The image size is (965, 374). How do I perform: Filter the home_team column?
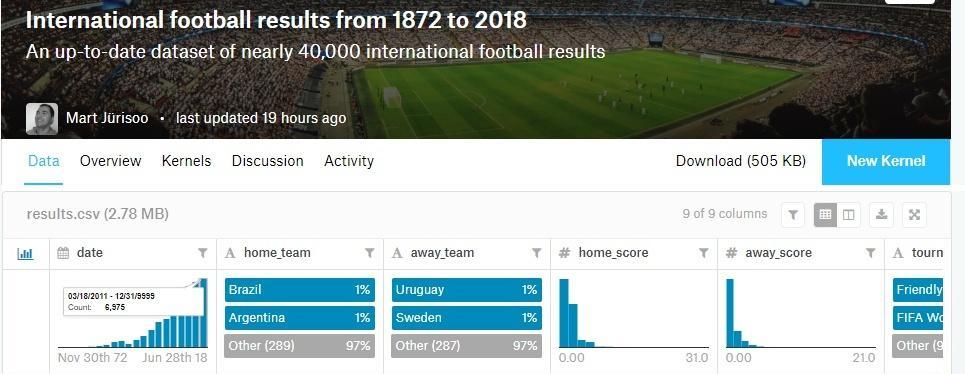pos(369,253)
